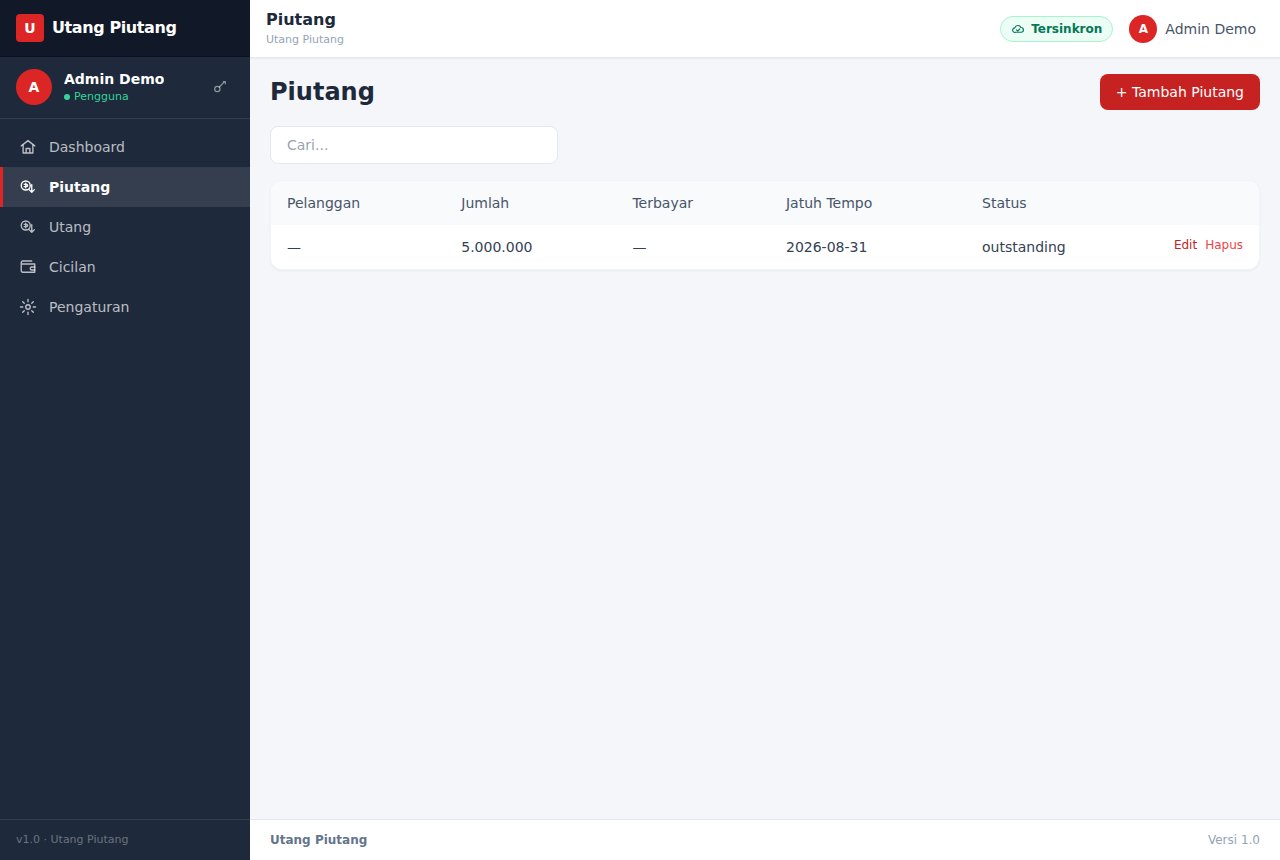Click the cloud icon in Tersinkron badge

tap(1018, 29)
